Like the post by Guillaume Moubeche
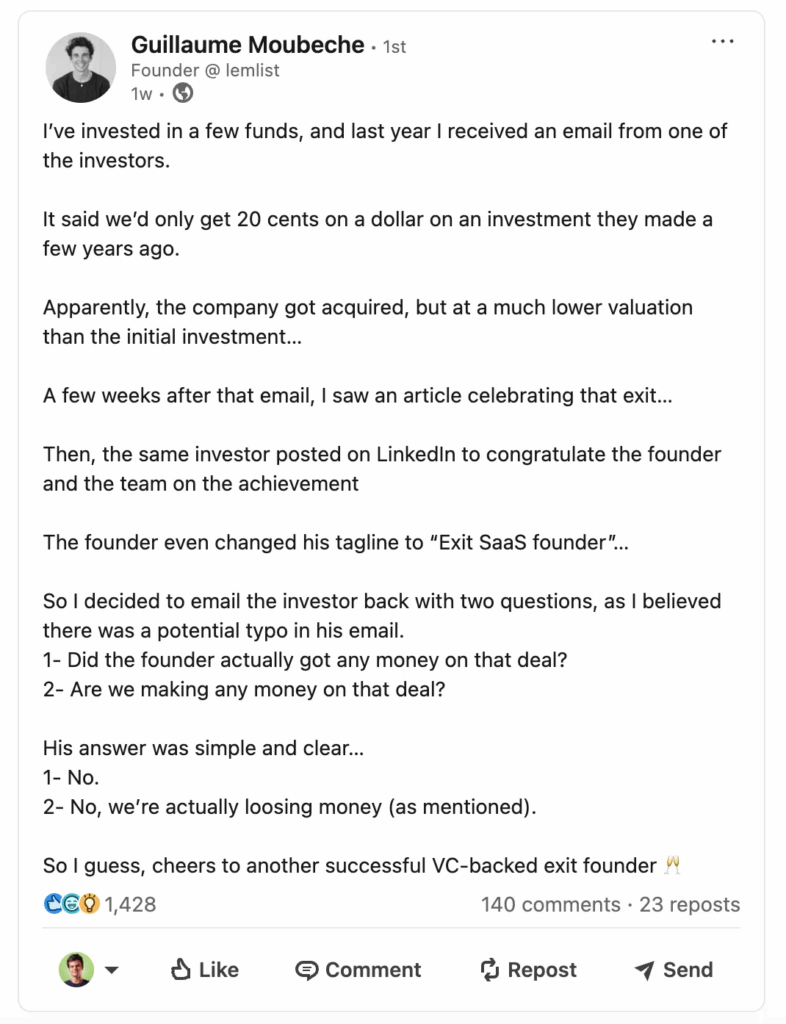This screenshot has height=1024, width=786. (x=205, y=969)
